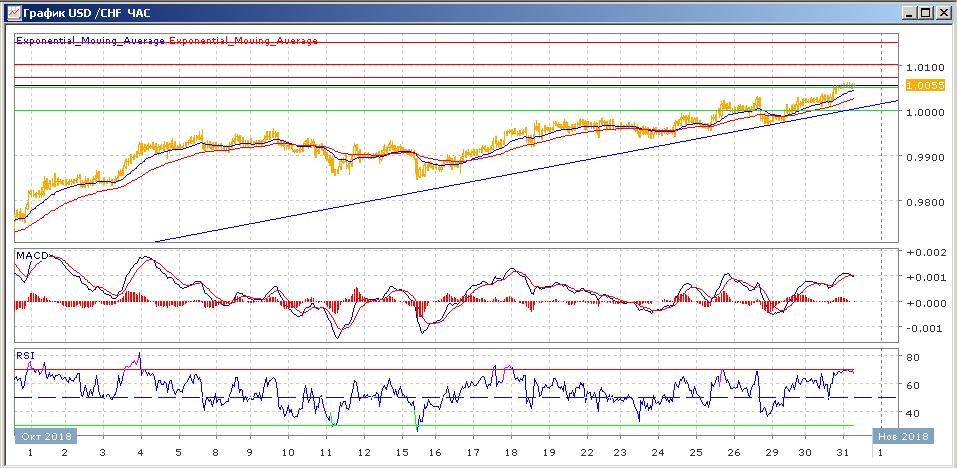Select date 16 on the time axis
This screenshot has height=468, width=957.
(435, 453)
